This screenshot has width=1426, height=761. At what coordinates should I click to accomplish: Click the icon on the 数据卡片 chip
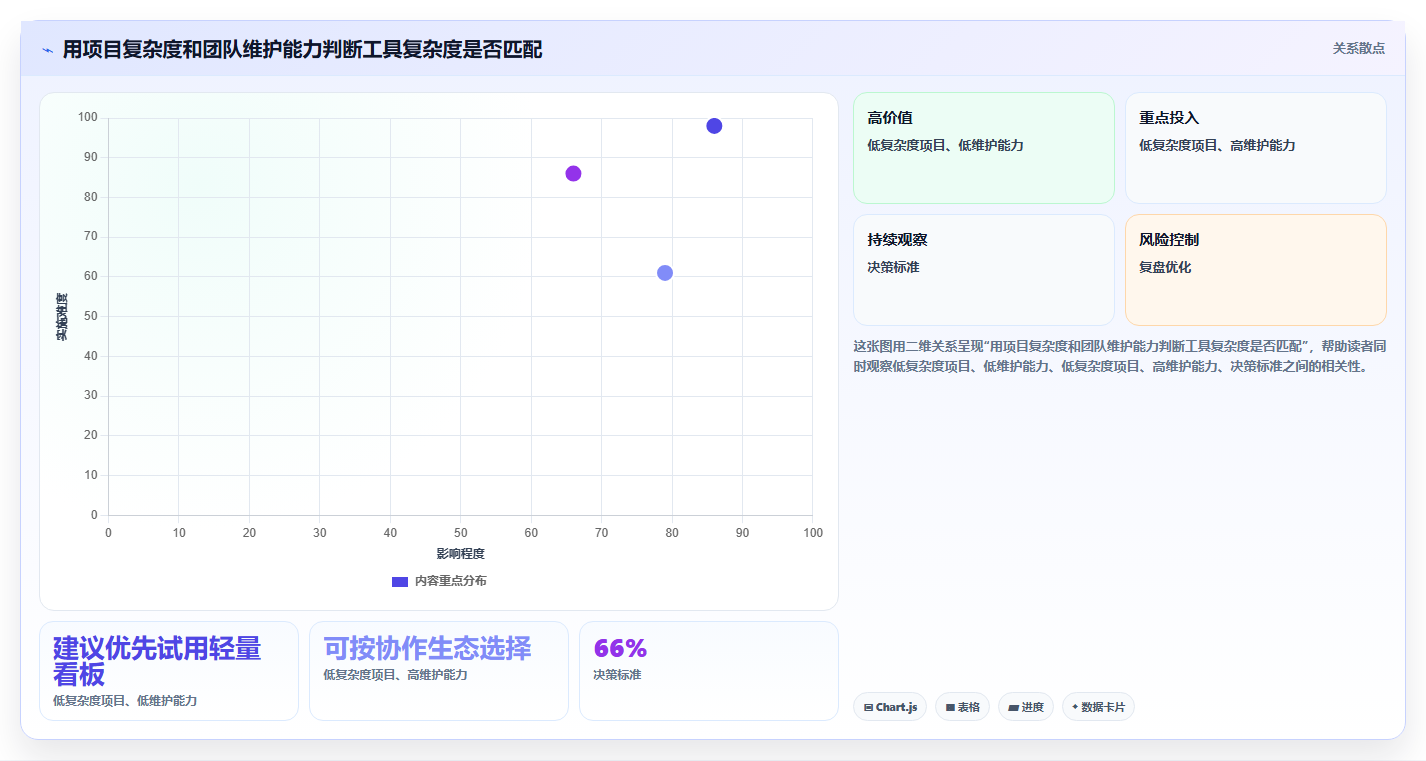point(1075,707)
